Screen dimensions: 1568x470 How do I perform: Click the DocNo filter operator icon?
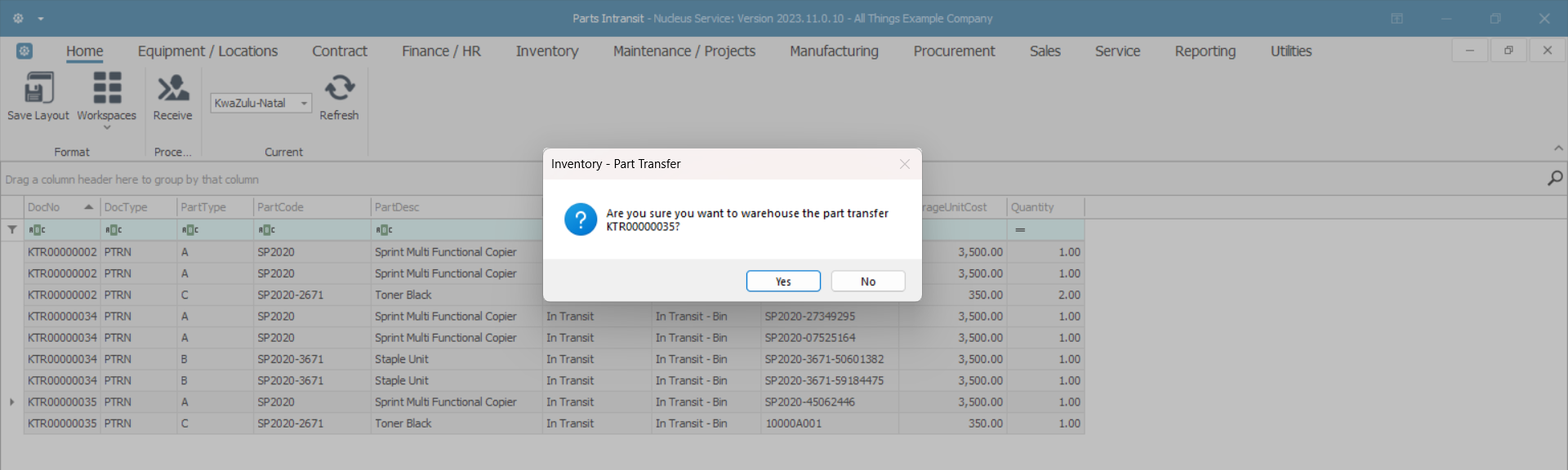tap(37, 230)
